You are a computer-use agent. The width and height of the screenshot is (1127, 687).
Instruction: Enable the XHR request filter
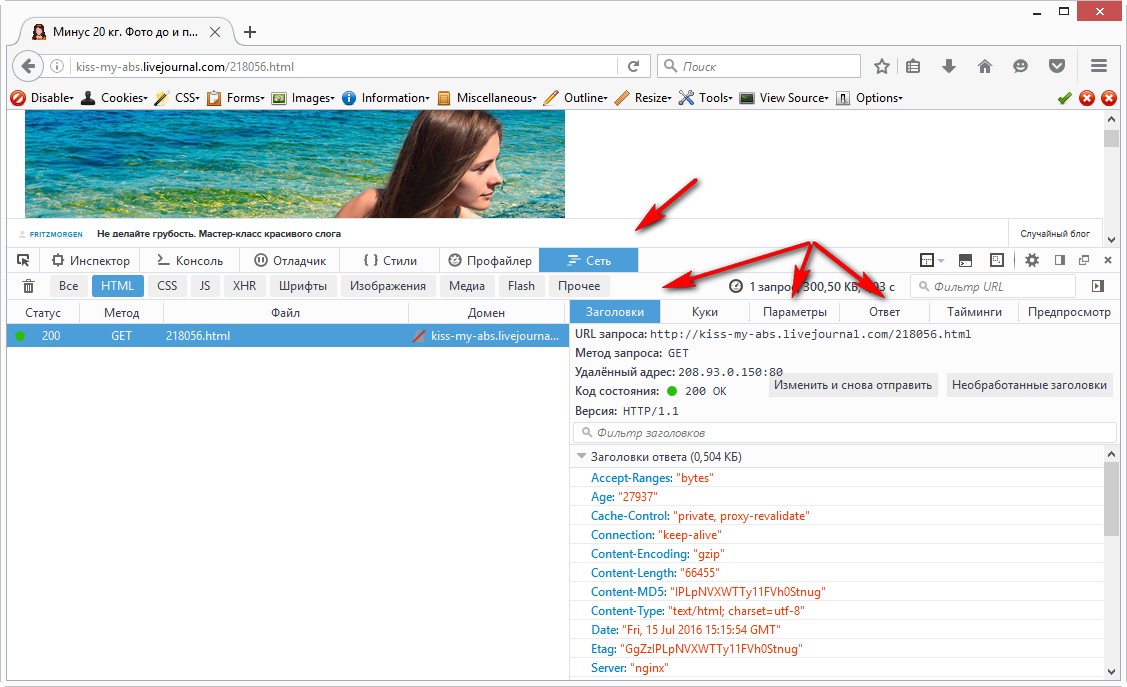point(244,286)
